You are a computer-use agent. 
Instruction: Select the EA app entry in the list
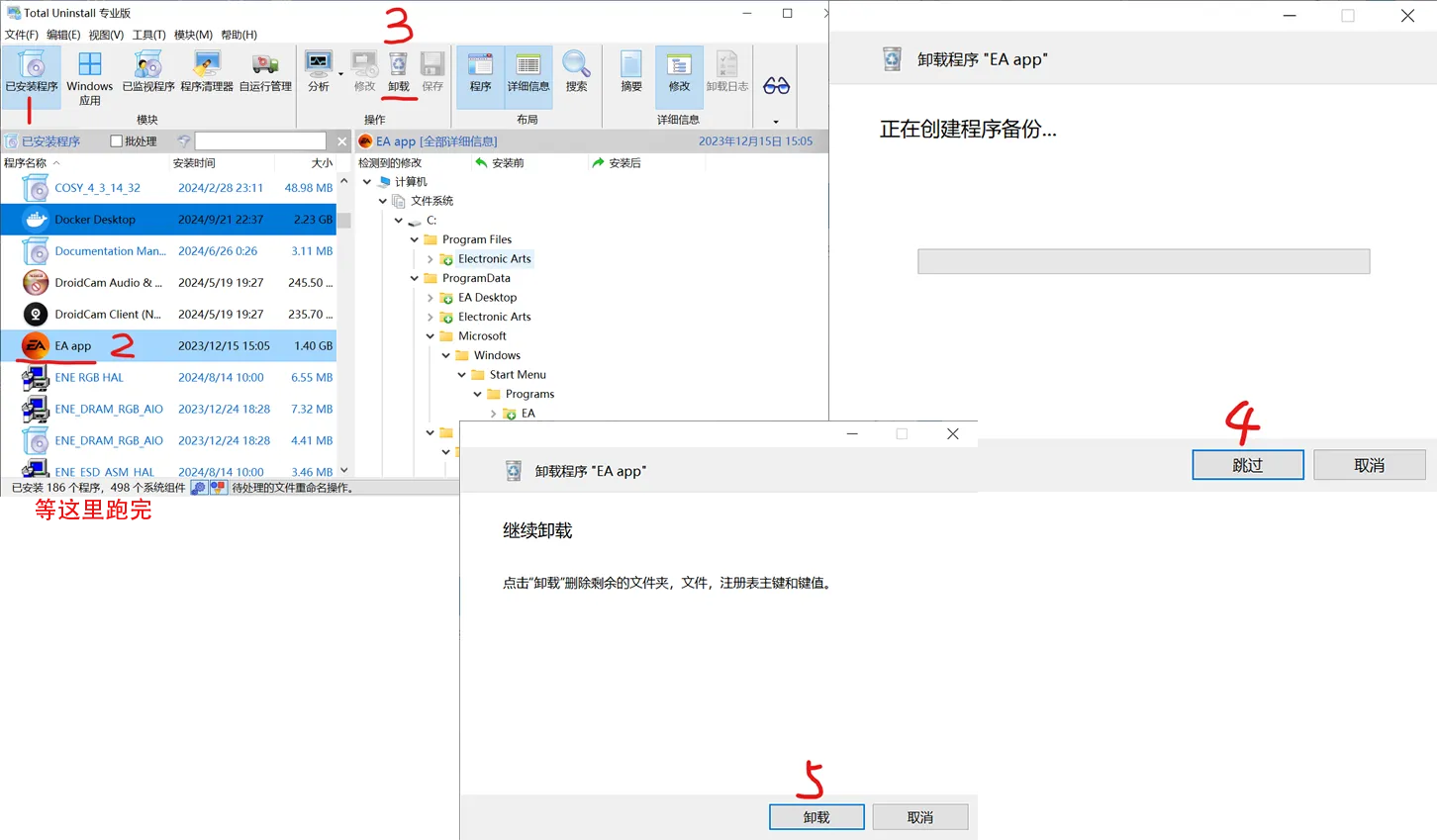pos(168,346)
